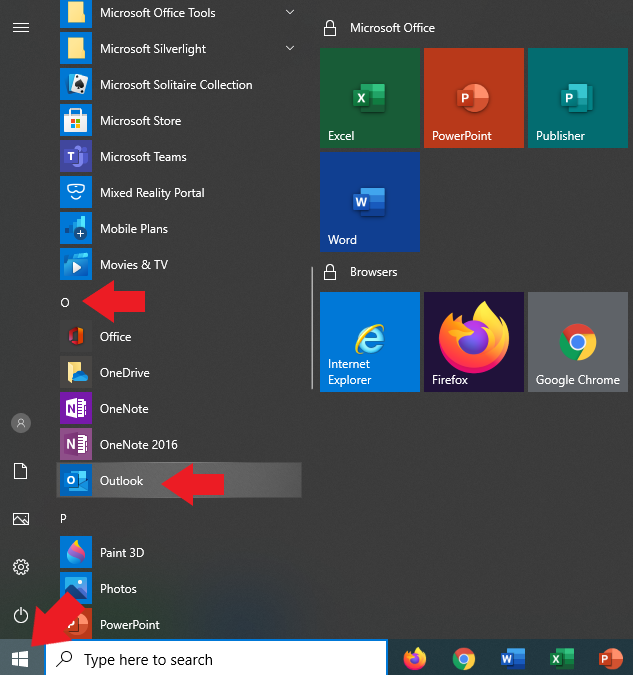Launch the PowerPoint tile
This screenshot has width=633, height=675.
click(x=474, y=98)
